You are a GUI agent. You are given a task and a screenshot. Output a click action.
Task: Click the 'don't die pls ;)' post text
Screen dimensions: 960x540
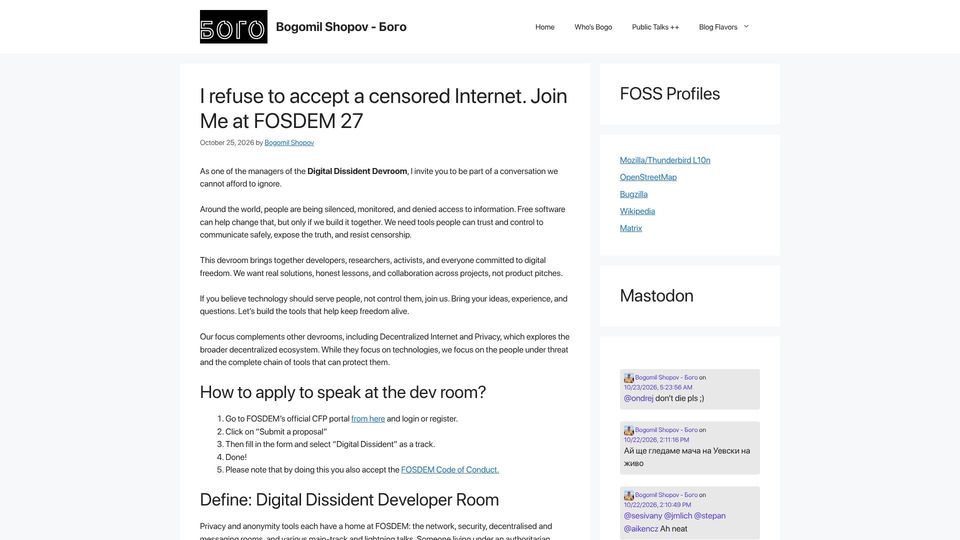pos(680,398)
